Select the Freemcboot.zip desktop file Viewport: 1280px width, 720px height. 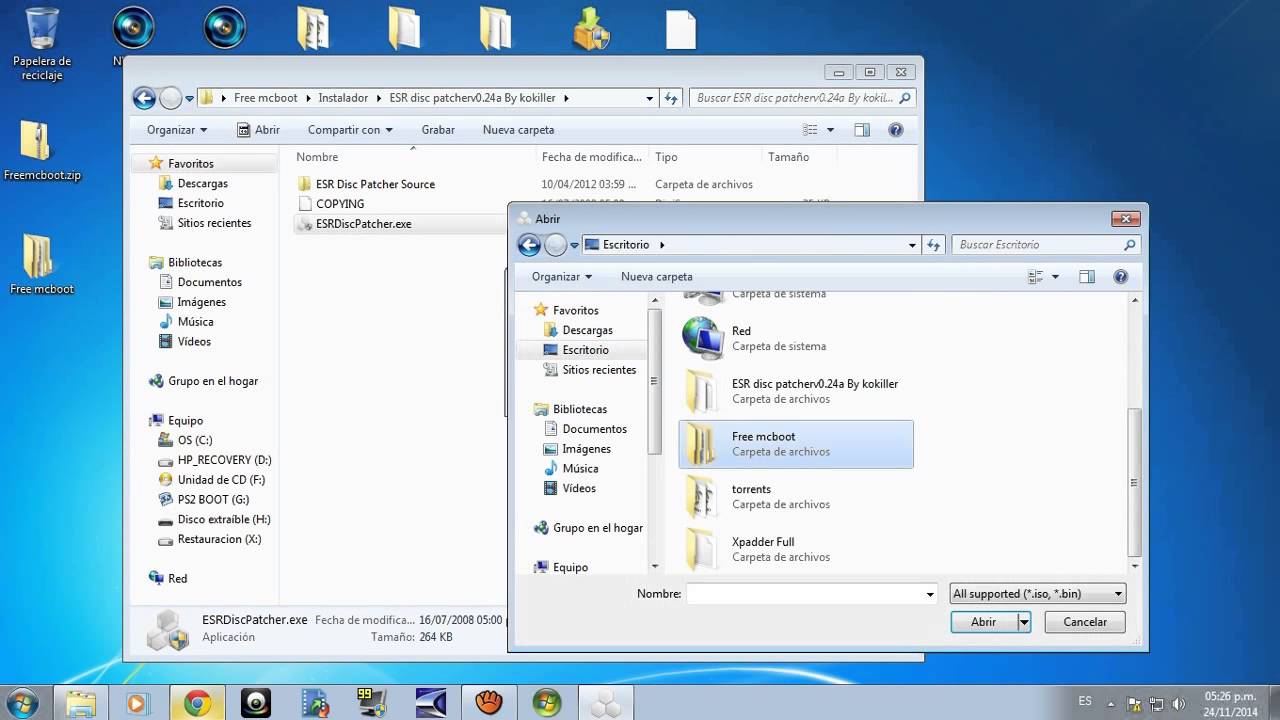tap(41, 152)
